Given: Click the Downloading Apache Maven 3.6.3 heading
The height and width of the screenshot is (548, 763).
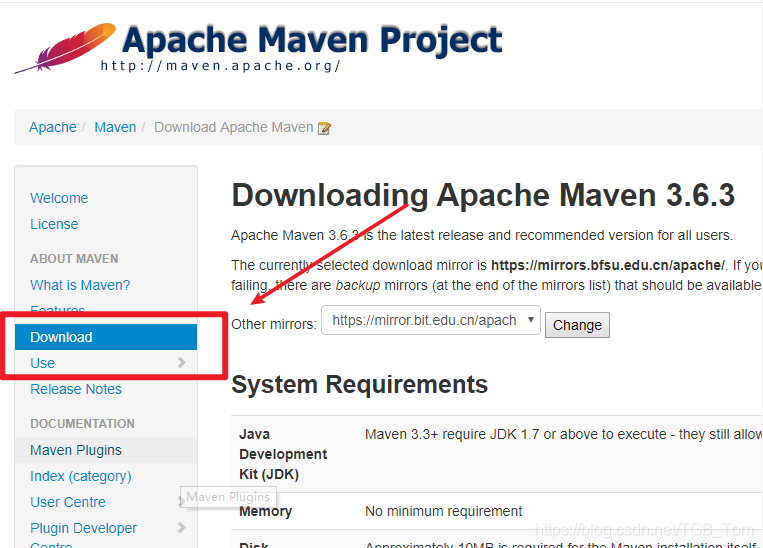Looking at the screenshot, I should pos(483,195).
